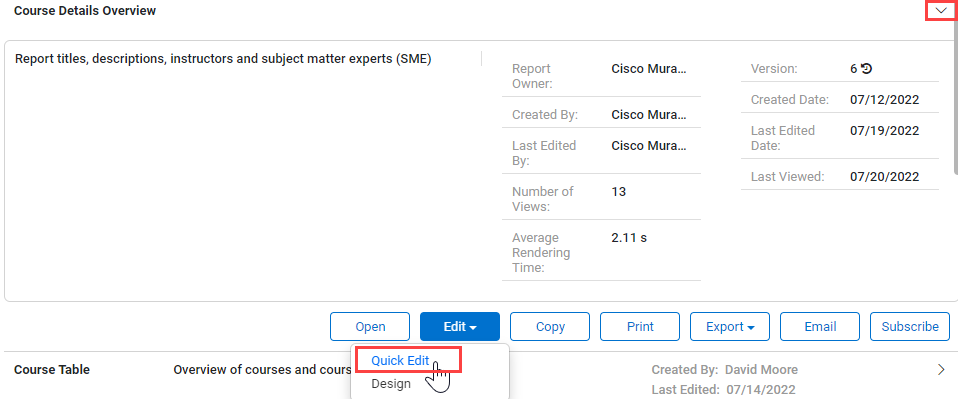Select Number of Views value 13

tap(618, 192)
